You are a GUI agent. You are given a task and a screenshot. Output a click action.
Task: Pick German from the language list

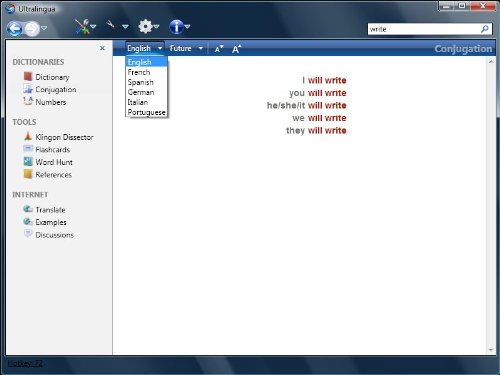pyautogui.click(x=146, y=92)
